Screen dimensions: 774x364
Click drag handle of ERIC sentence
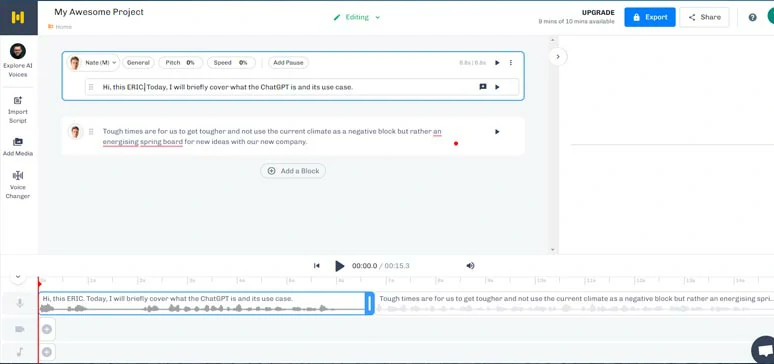tap(91, 87)
